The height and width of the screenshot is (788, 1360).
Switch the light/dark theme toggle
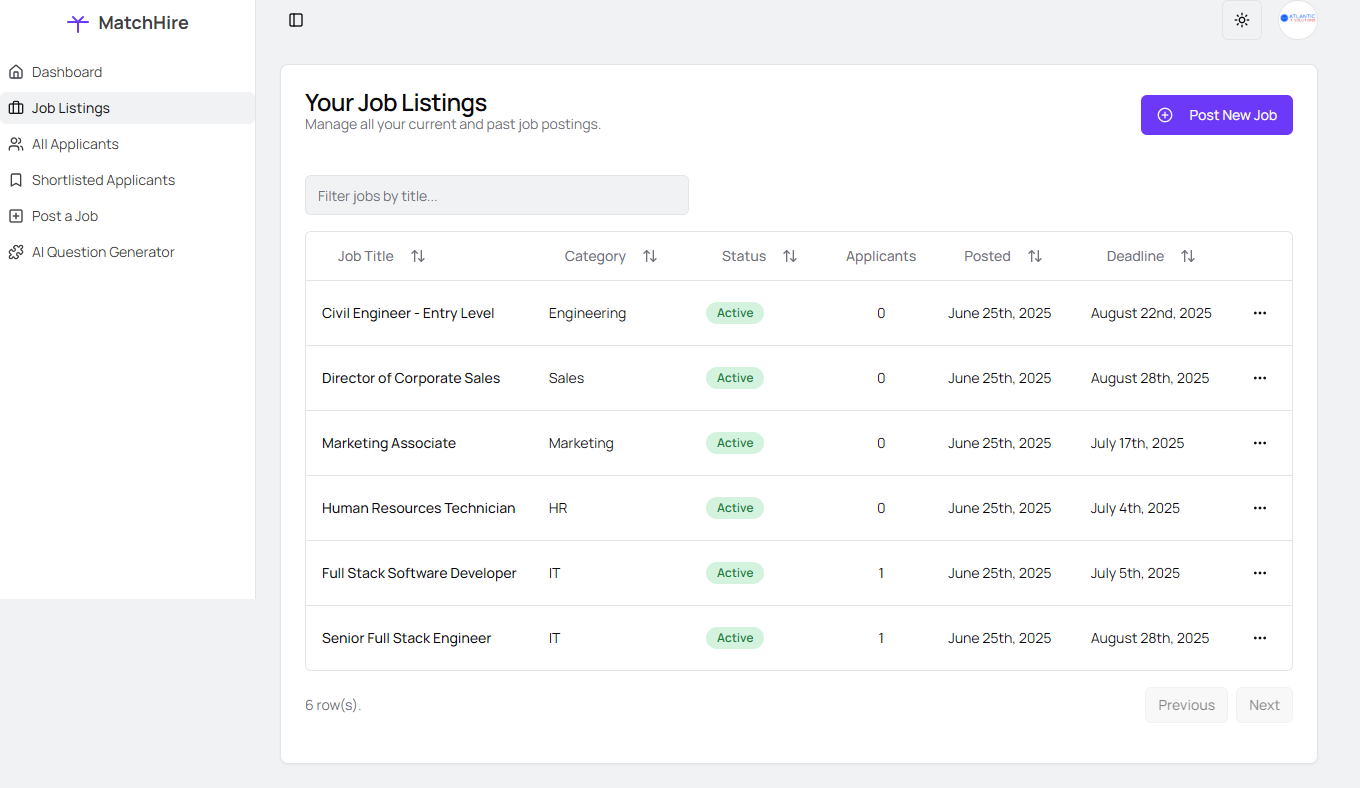pyautogui.click(x=1242, y=20)
